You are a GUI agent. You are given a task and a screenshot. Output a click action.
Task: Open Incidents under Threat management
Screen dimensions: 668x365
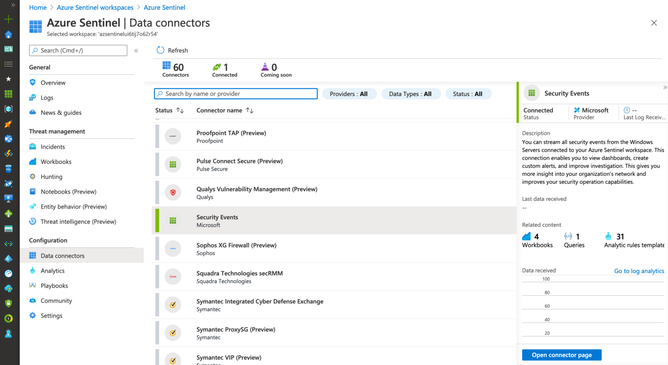point(52,147)
